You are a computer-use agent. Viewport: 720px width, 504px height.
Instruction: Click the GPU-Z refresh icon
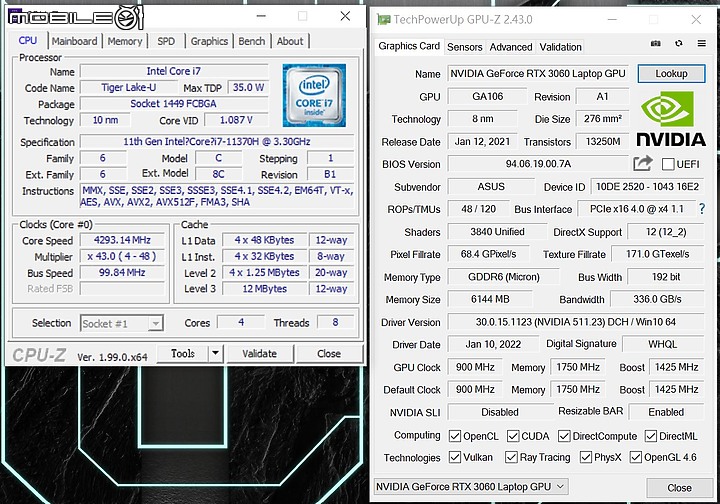pyautogui.click(x=679, y=43)
